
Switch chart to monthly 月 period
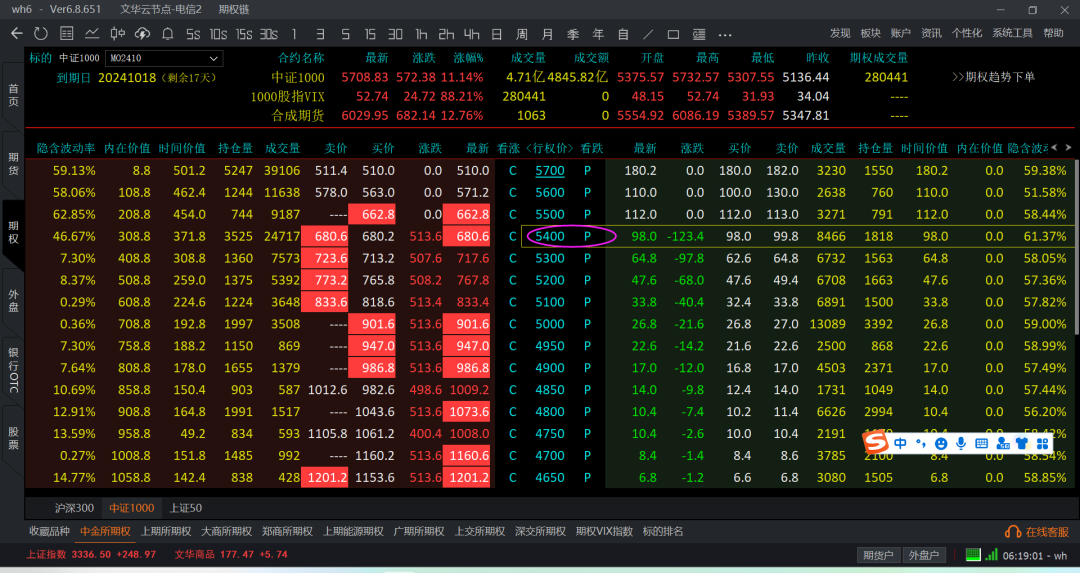pyautogui.click(x=548, y=34)
